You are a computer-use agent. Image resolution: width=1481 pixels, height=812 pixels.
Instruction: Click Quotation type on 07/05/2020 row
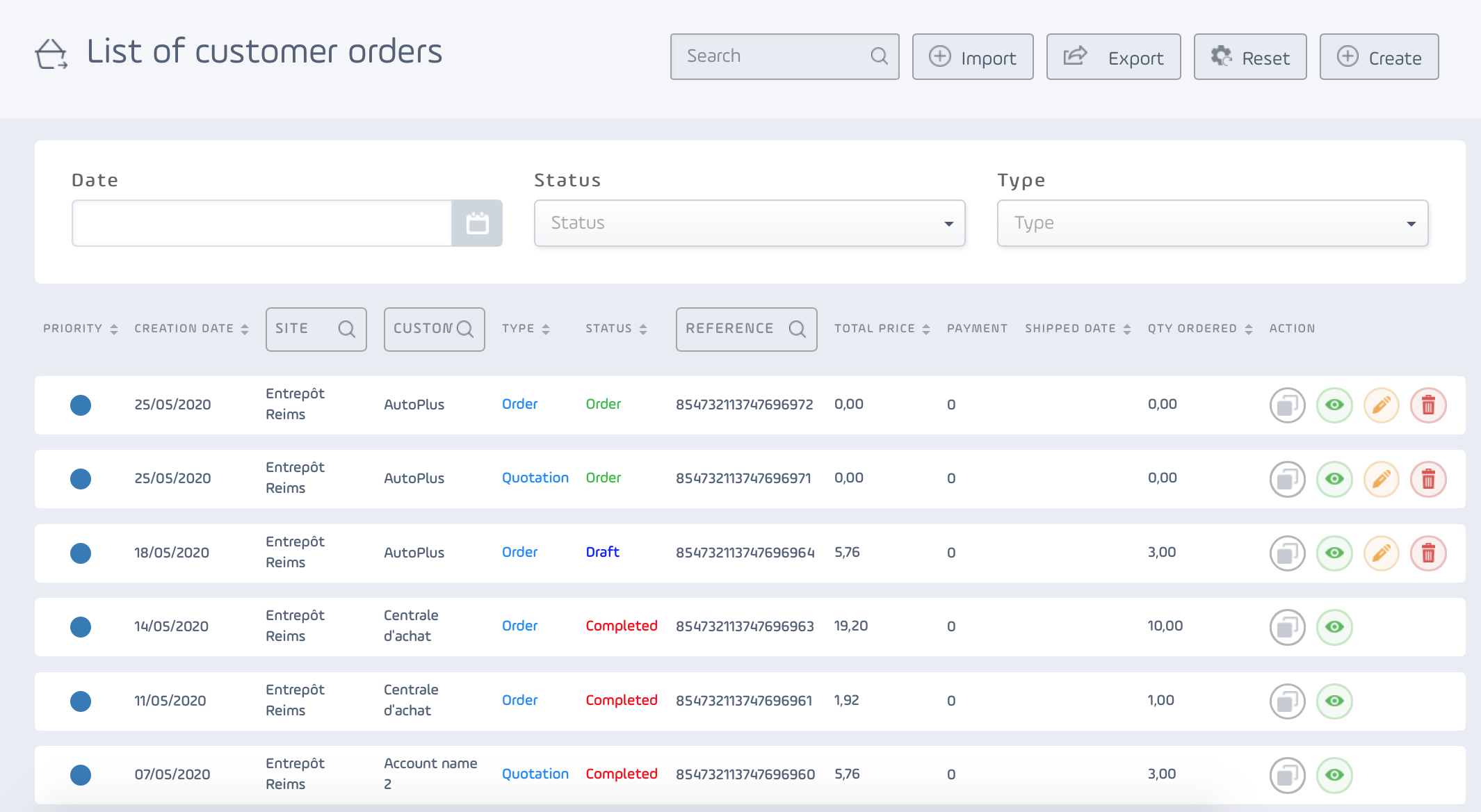point(535,774)
